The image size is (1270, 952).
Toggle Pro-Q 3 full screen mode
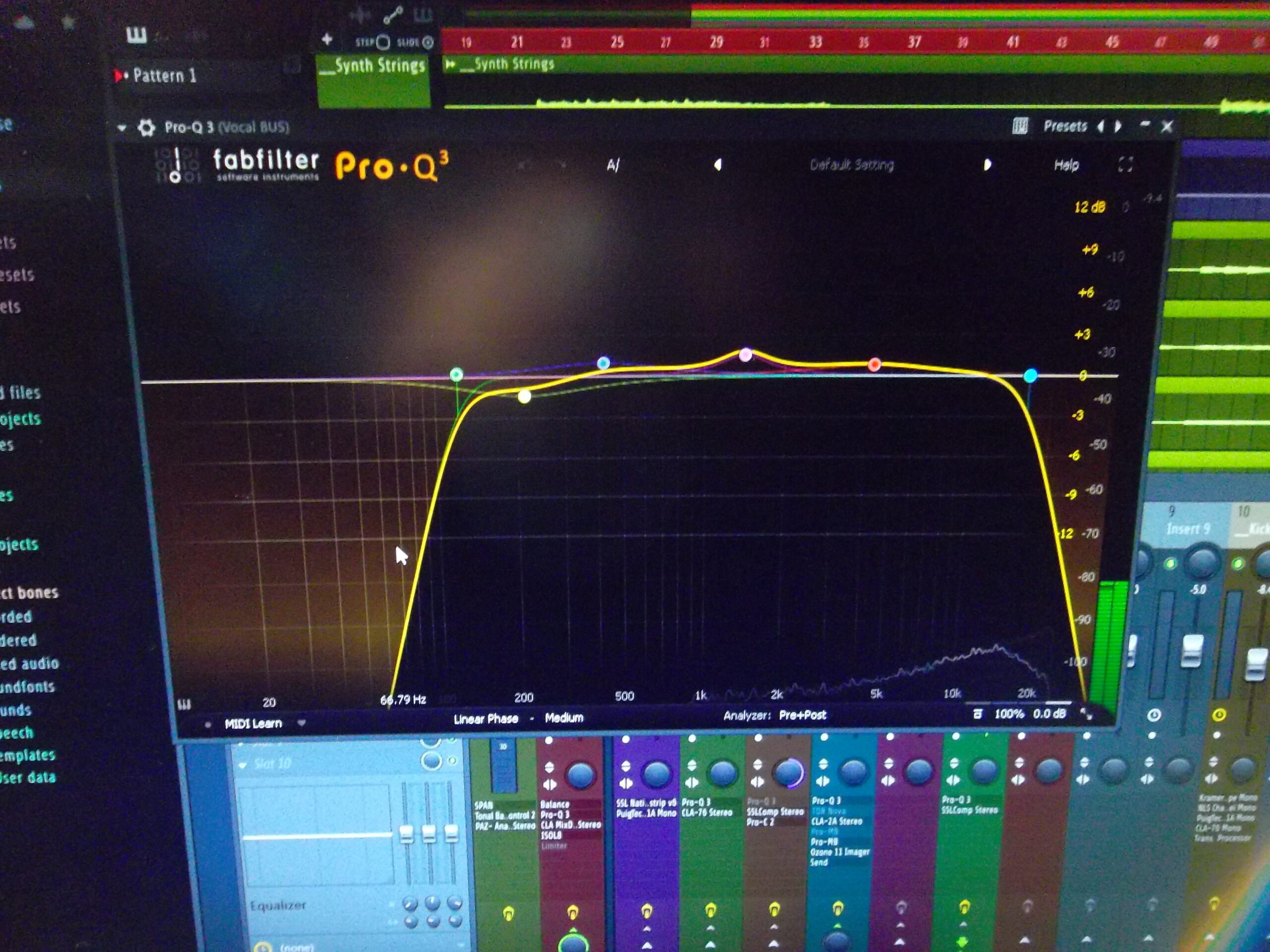point(1125,165)
